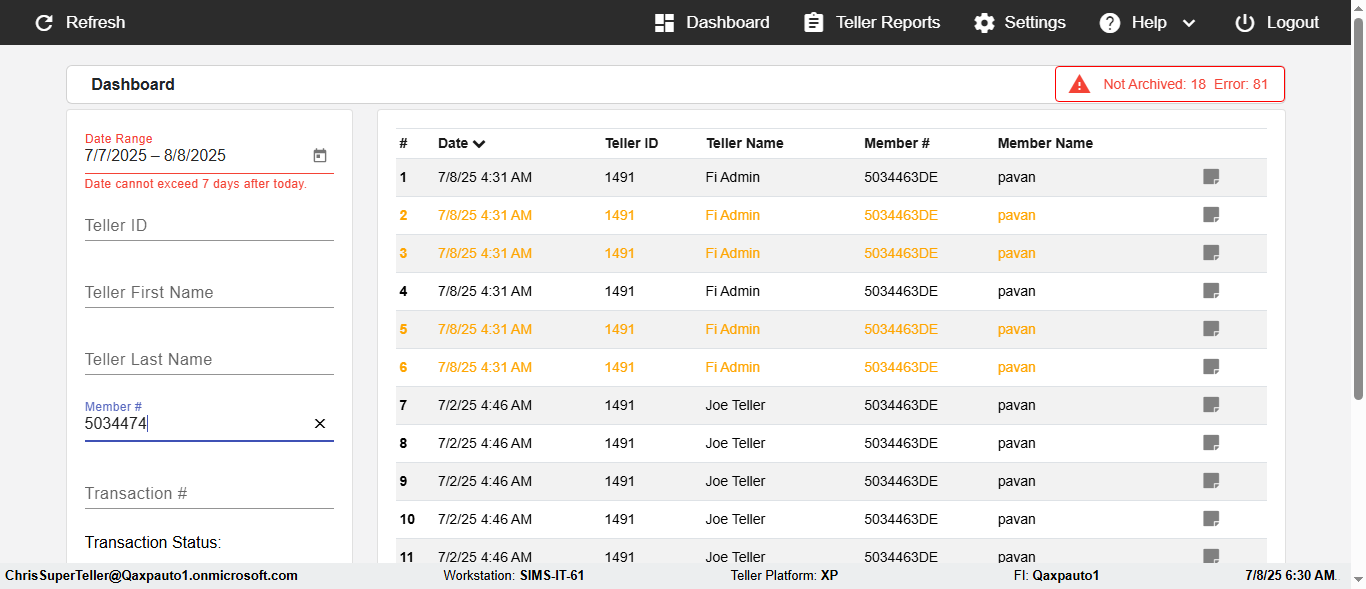This screenshot has width=1366, height=589.
Task: Clear the Member # field with X
Action: tap(320, 424)
